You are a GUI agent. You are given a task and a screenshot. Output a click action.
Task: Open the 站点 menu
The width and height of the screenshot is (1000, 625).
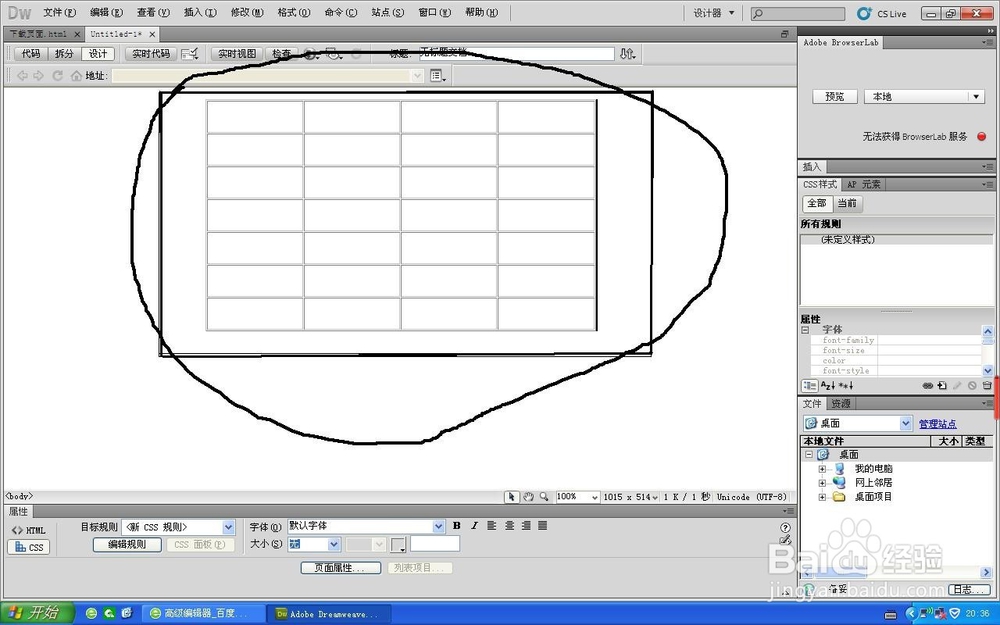(x=388, y=13)
